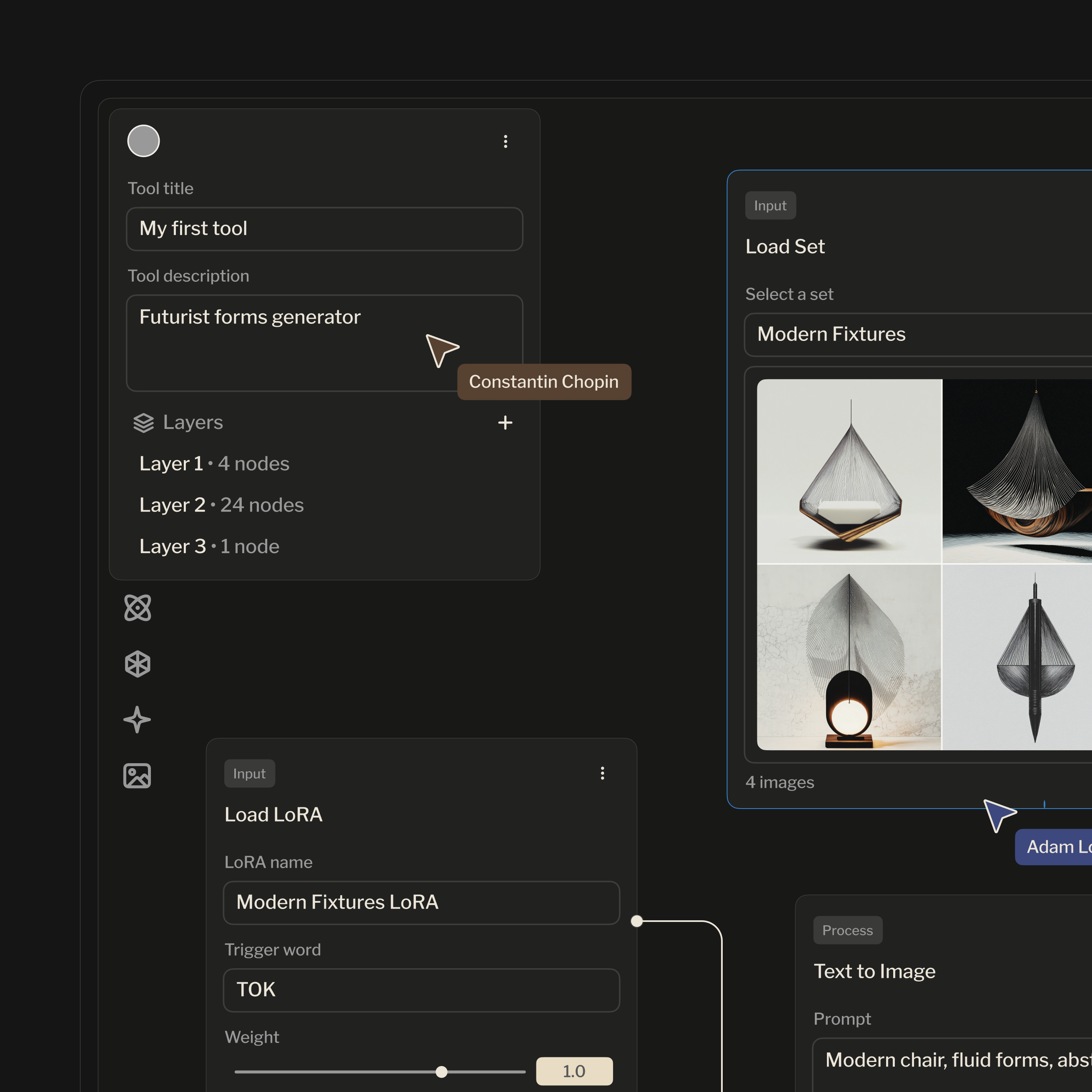Edit the Trigger word field
This screenshot has height=1092, width=1092.
[x=422, y=990]
